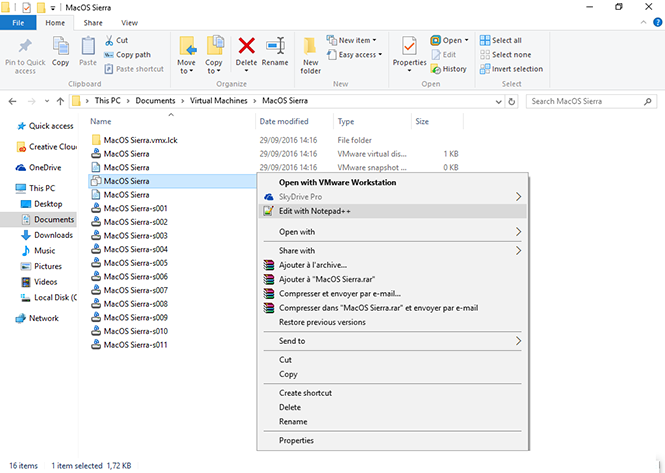The height and width of the screenshot is (473, 665).
Task: Select Downloads in navigation pane
Action: 47,235
